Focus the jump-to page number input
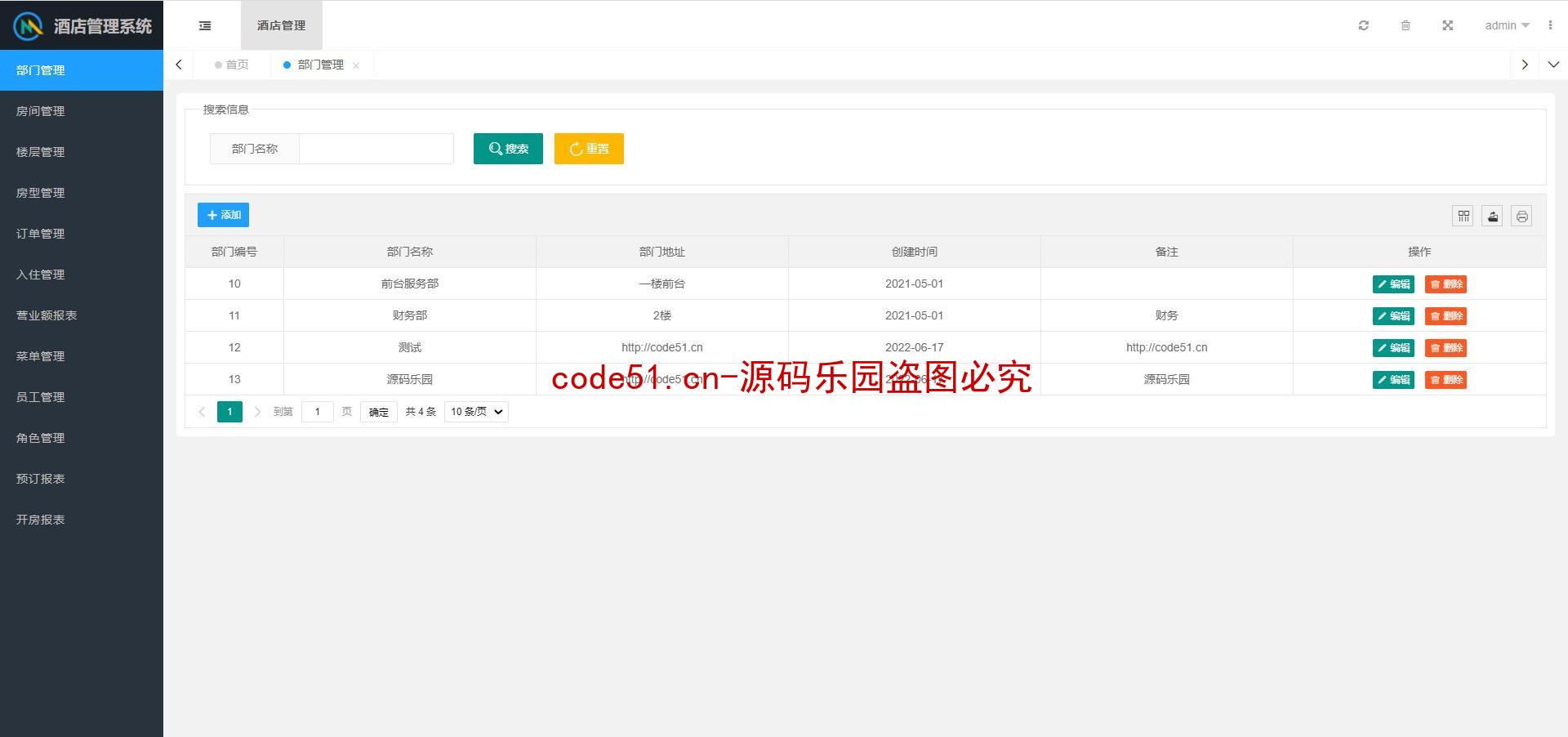The image size is (1568, 737). [318, 412]
